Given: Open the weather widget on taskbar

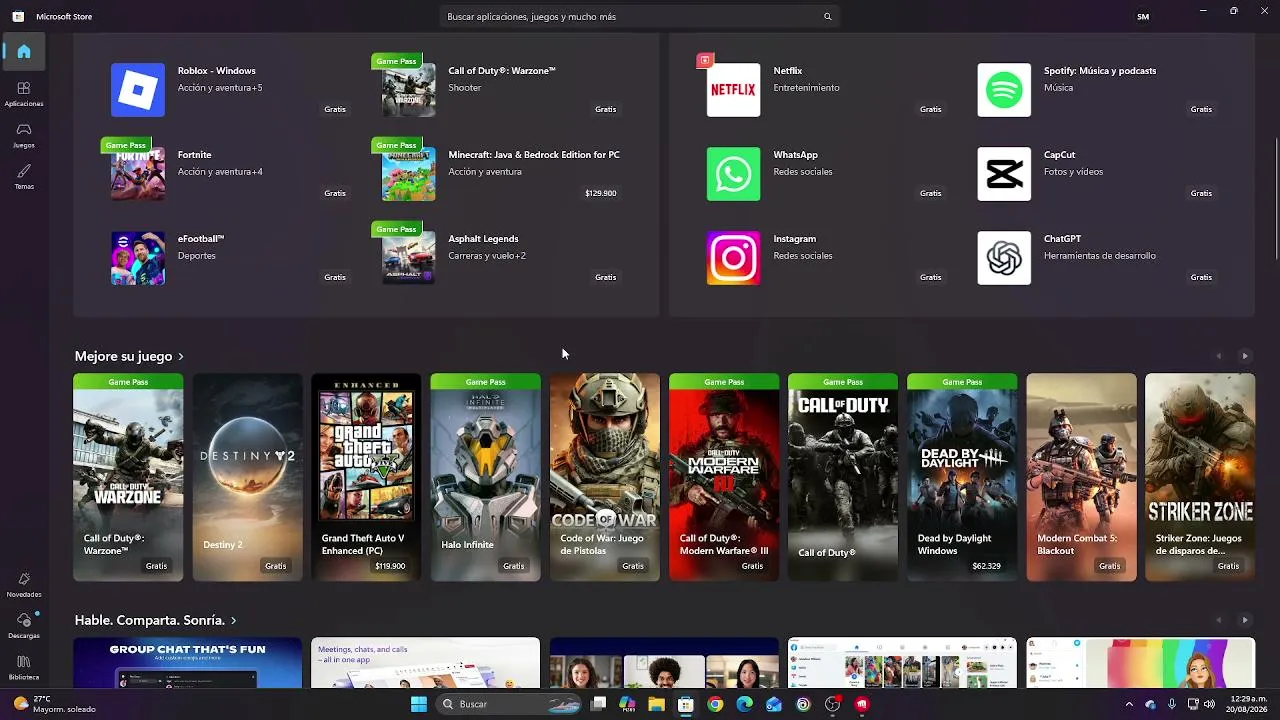Looking at the screenshot, I should point(55,704).
